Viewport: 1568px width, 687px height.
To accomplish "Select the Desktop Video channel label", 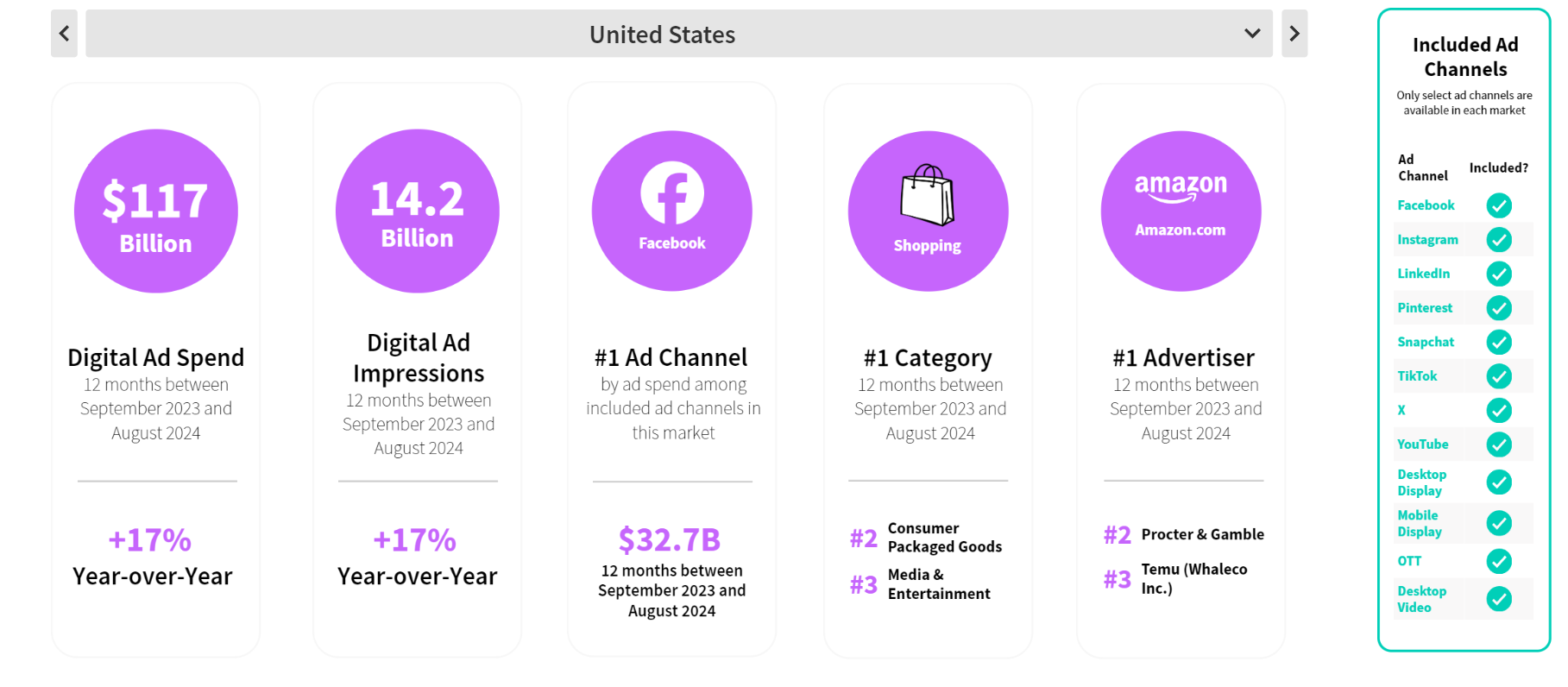I will pyautogui.click(x=1421, y=599).
